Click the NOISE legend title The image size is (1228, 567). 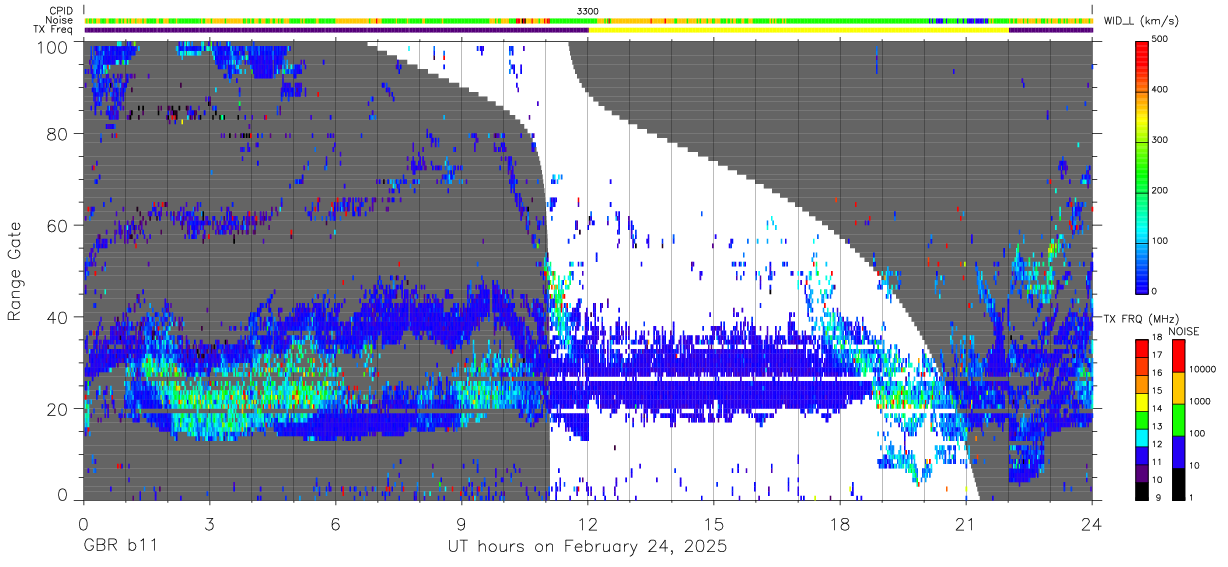click(x=1183, y=331)
